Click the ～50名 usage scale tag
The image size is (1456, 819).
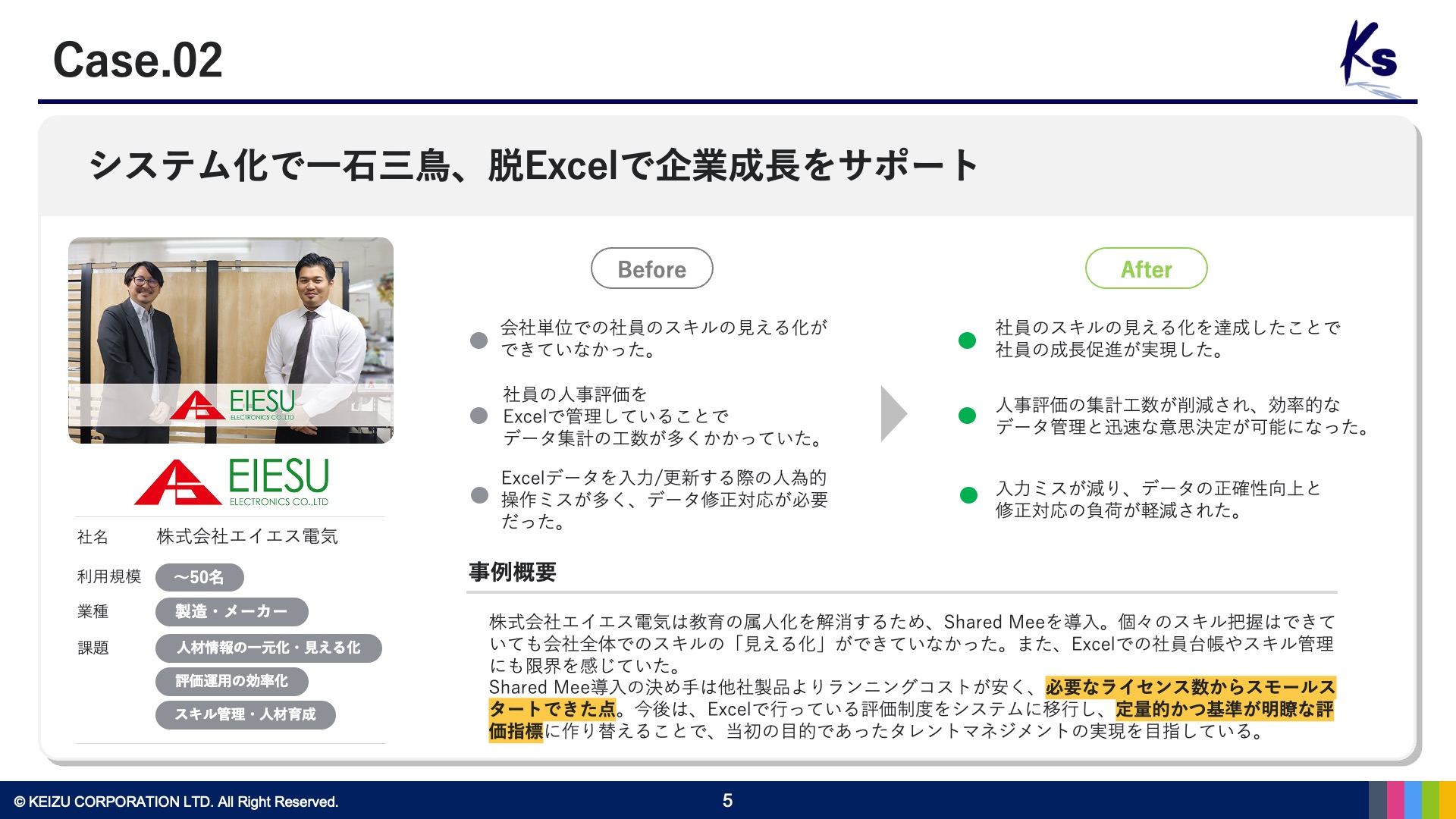tap(199, 577)
